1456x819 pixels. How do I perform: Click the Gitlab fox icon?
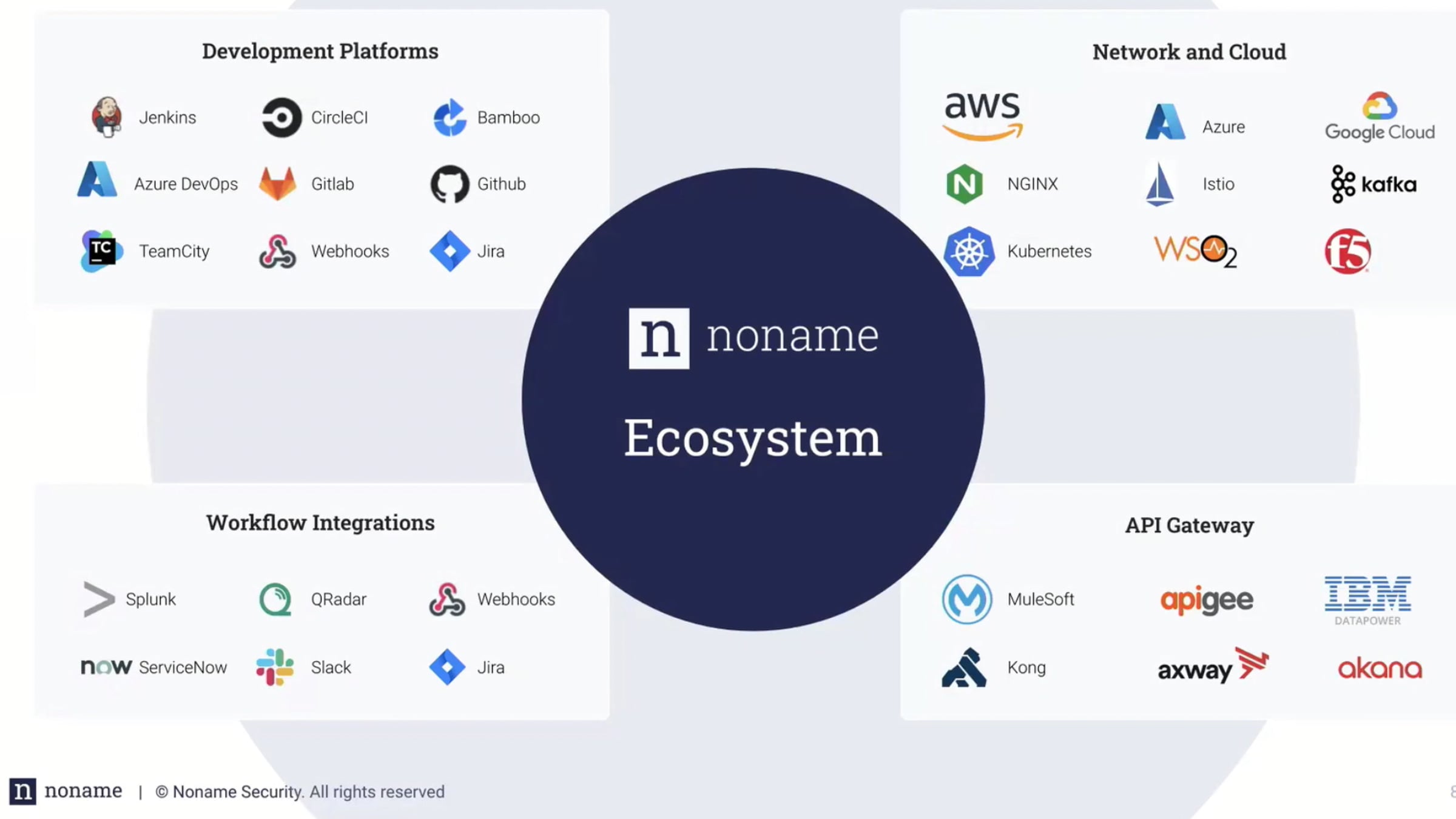(x=278, y=183)
